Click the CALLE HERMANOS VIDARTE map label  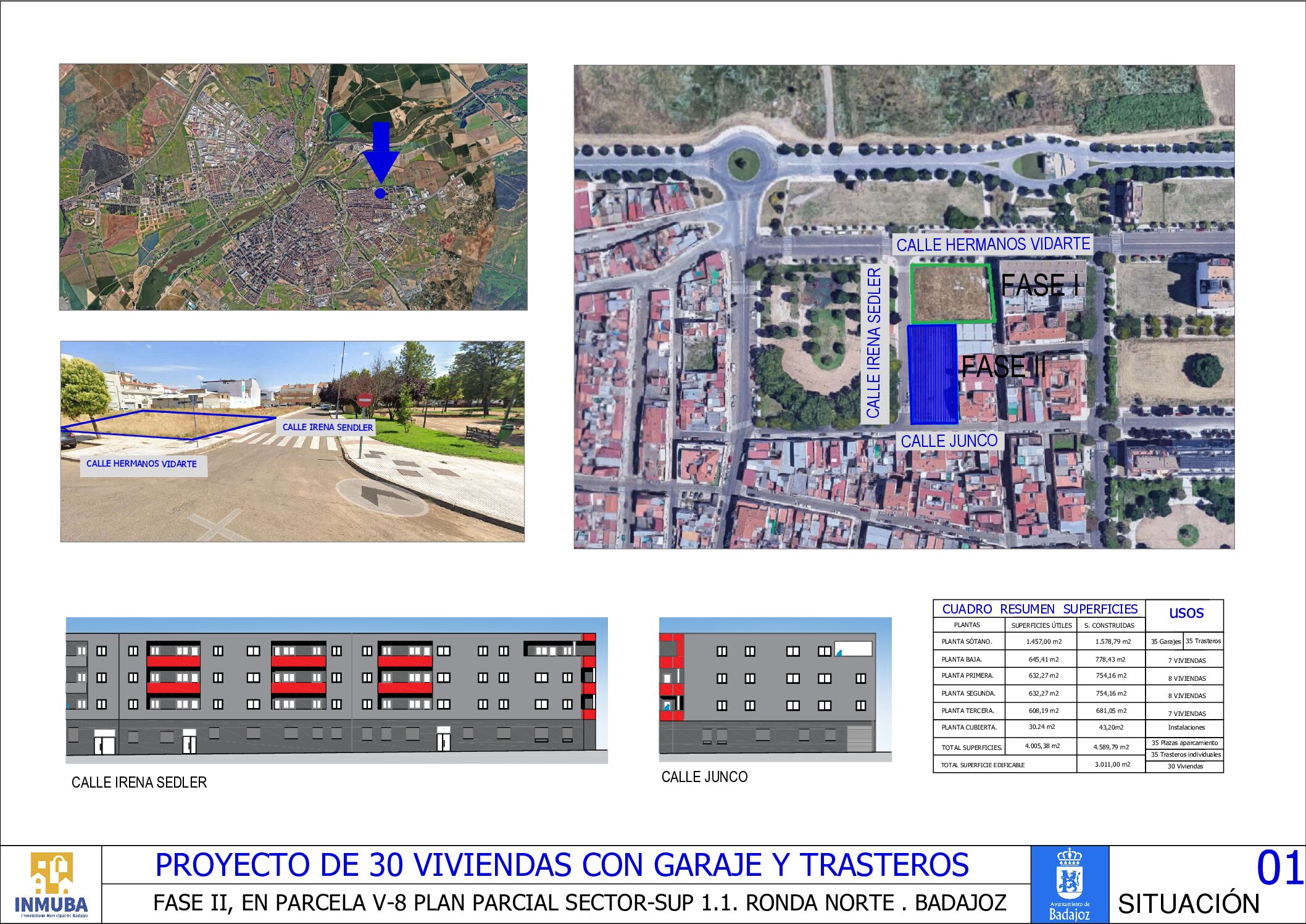coord(992,244)
